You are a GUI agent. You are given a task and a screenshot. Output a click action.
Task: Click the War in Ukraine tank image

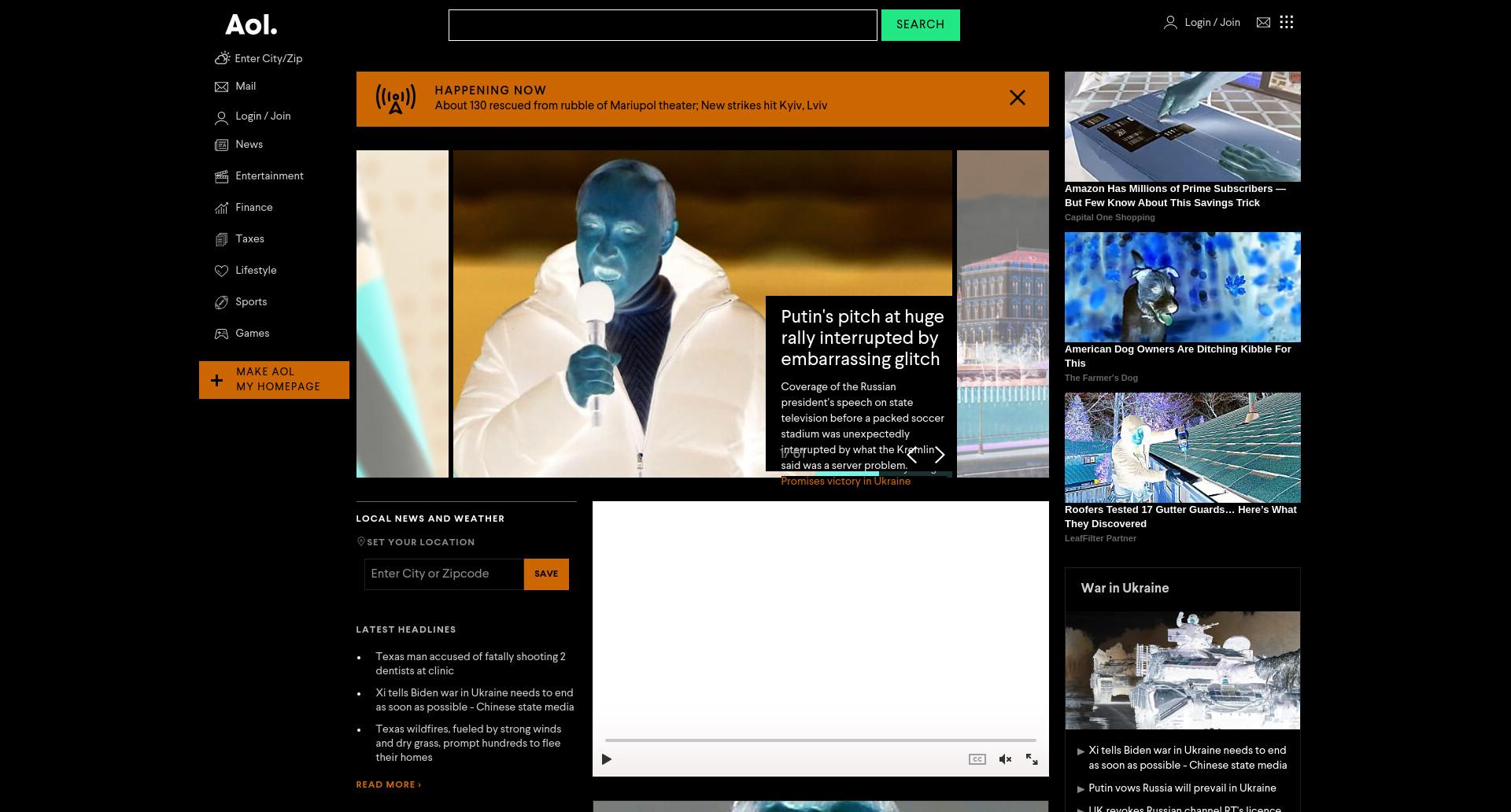(1182, 670)
